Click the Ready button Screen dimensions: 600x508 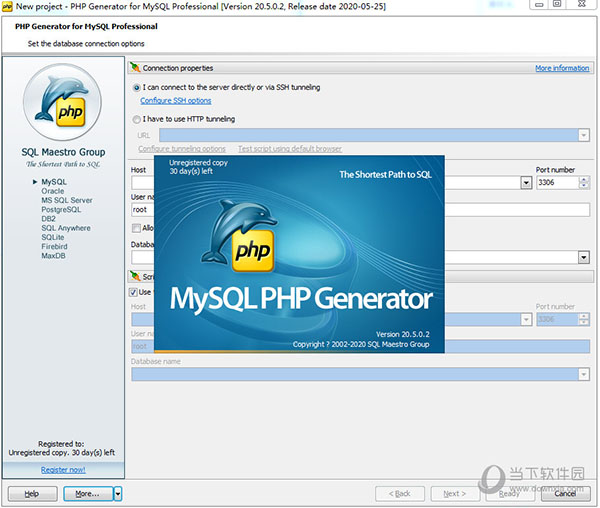(x=510, y=494)
